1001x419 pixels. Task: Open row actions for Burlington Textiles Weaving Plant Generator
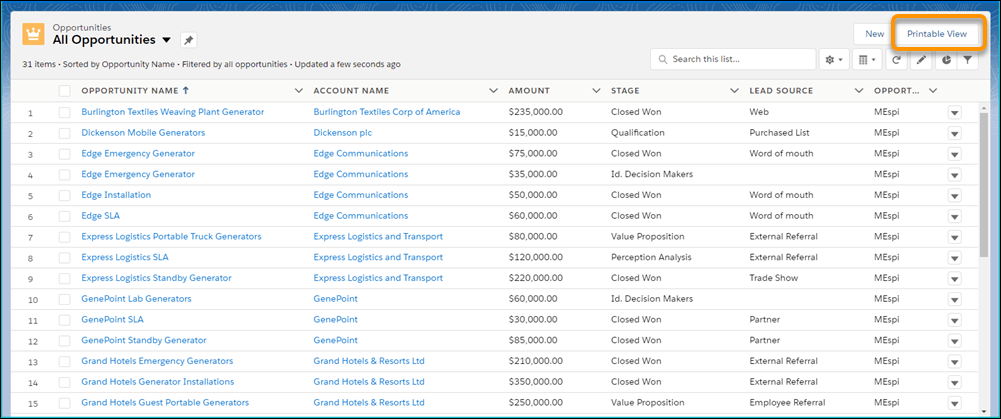pos(954,112)
